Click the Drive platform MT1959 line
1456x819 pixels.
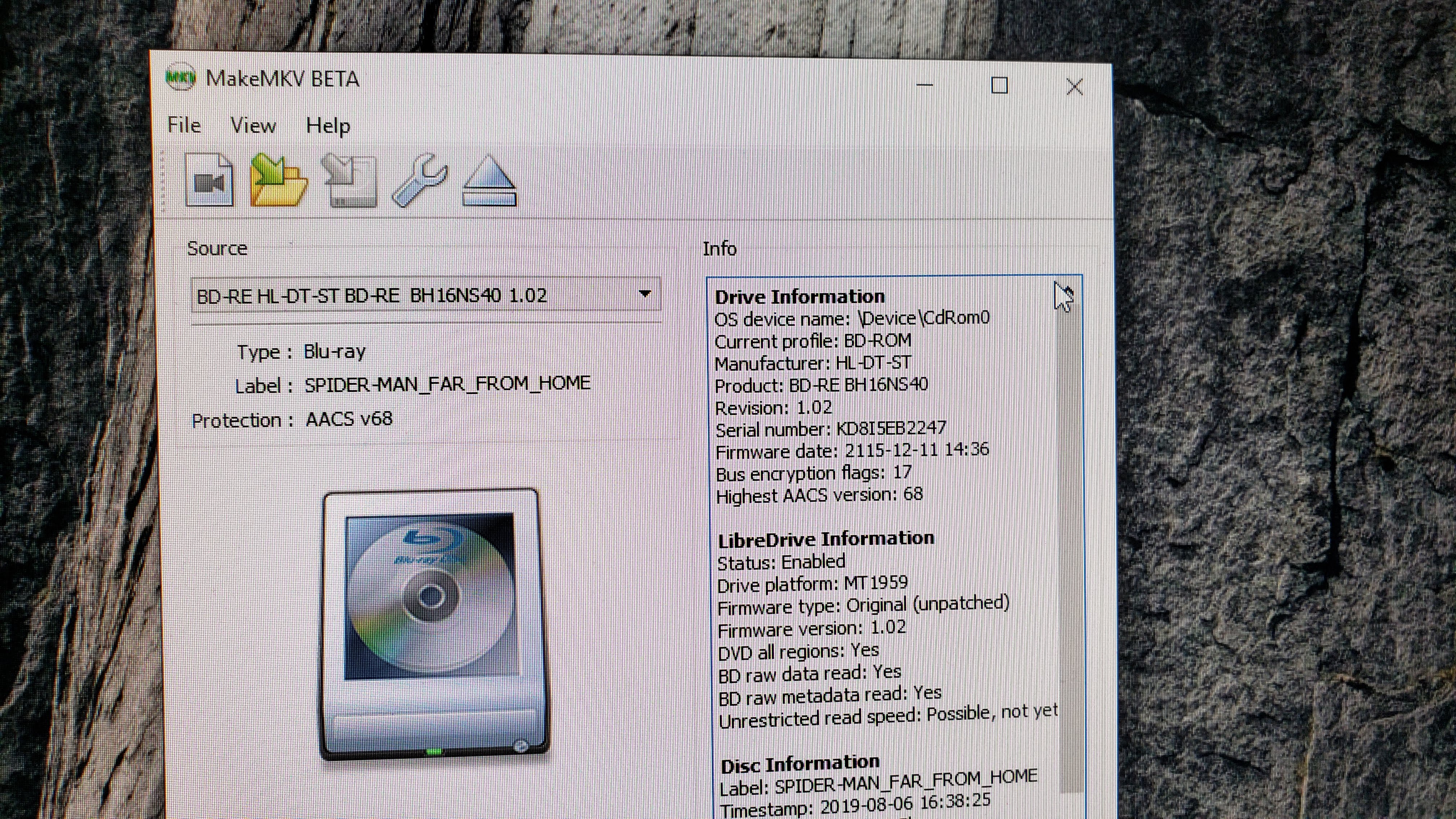pyautogui.click(x=813, y=584)
